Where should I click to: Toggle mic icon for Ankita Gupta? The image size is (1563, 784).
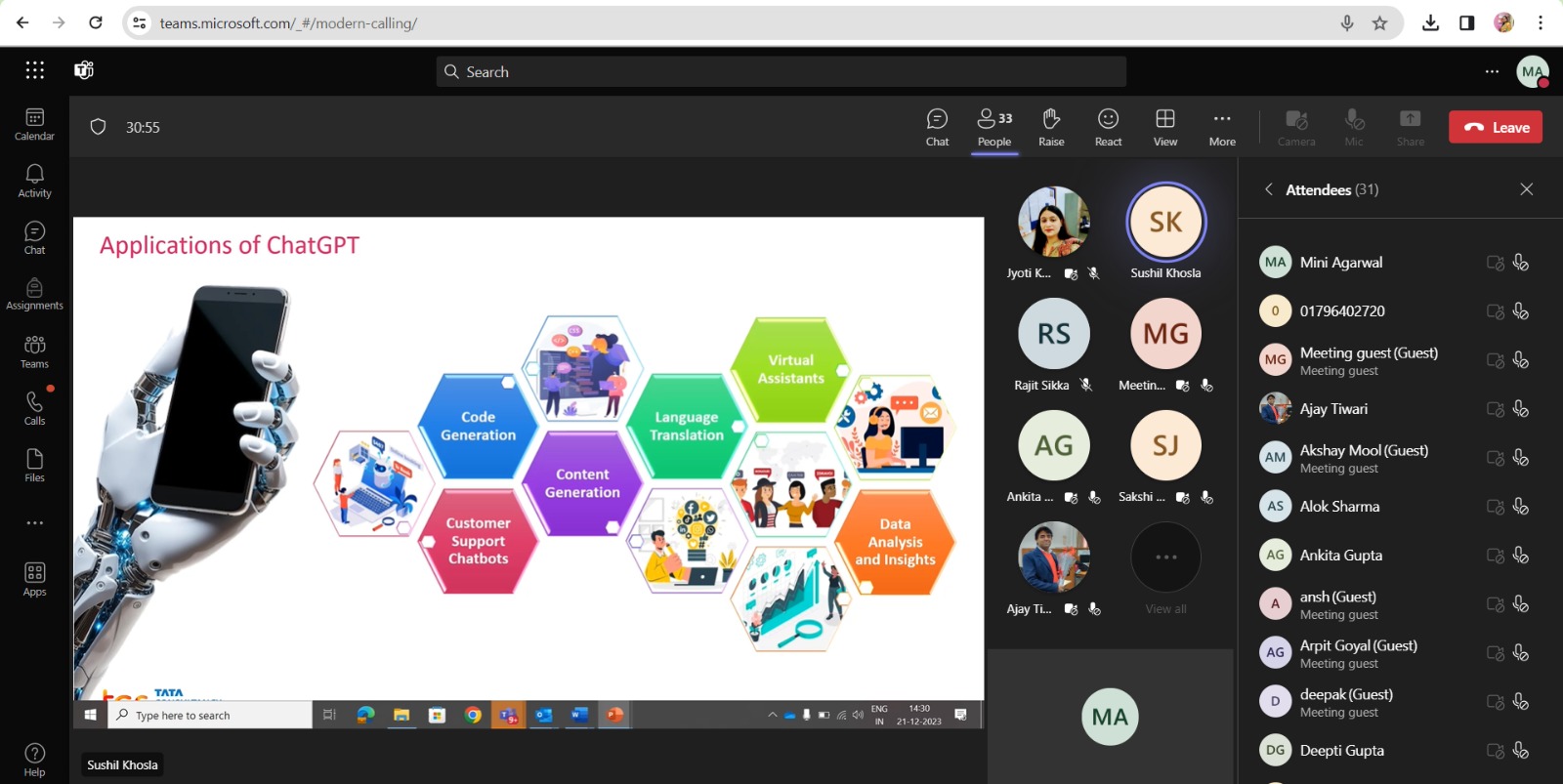(1521, 556)
